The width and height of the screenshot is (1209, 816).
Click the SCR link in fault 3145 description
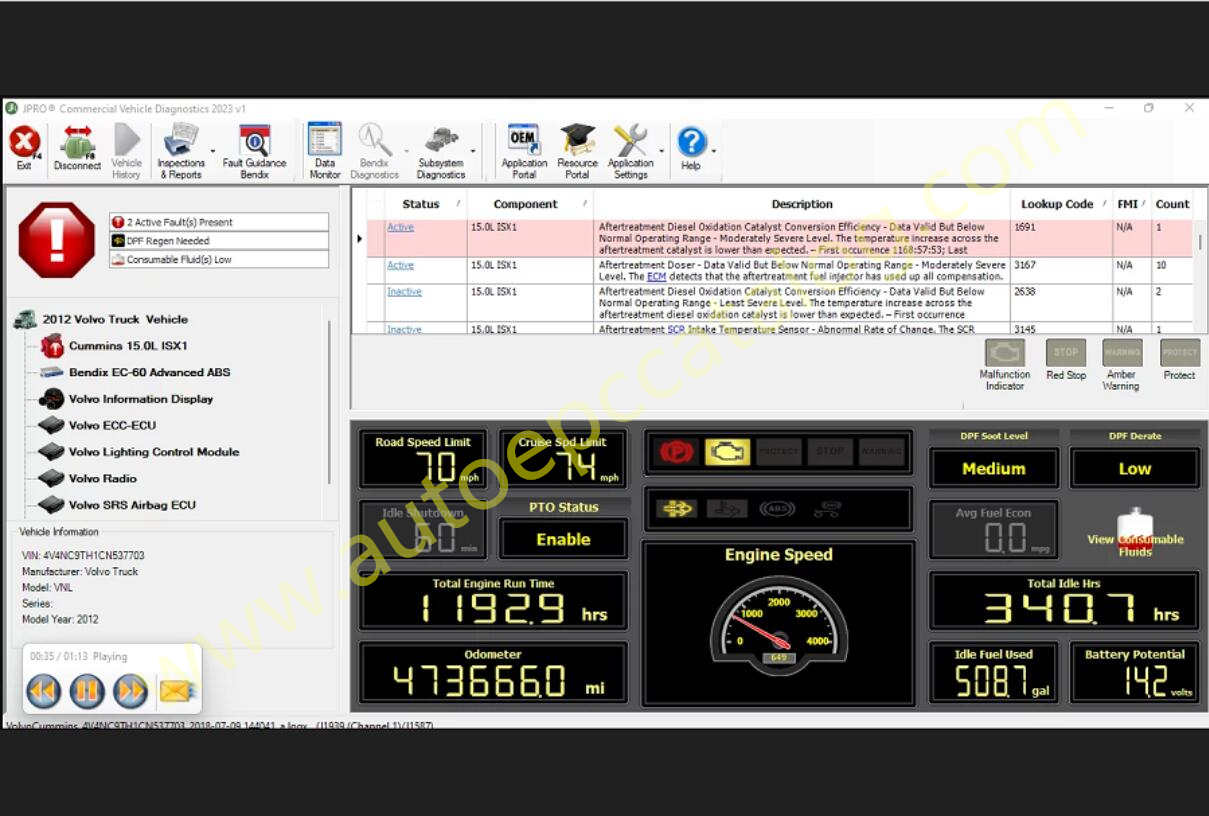[x=676, y=329]
